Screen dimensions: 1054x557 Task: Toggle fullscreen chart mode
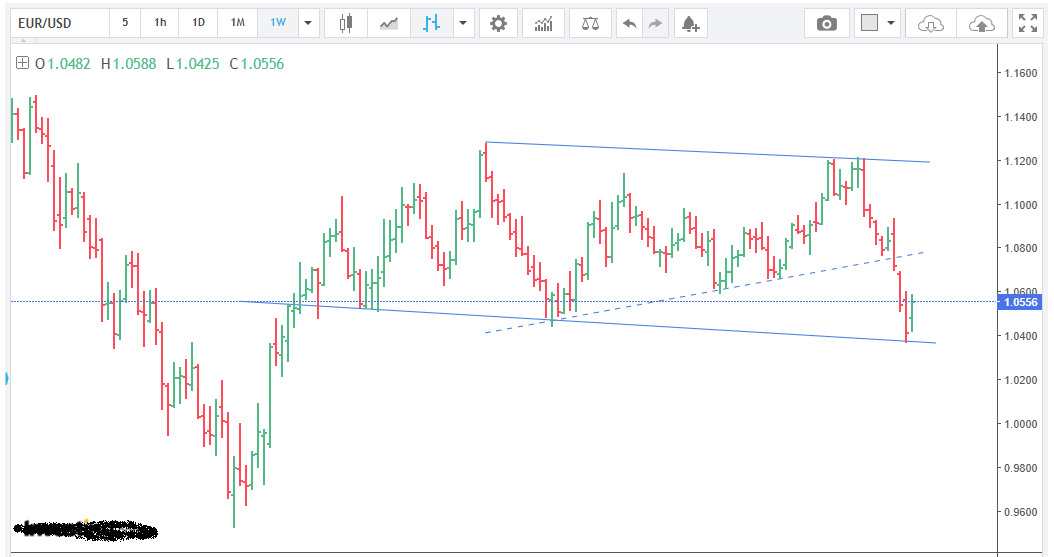tap(1027, 23)
